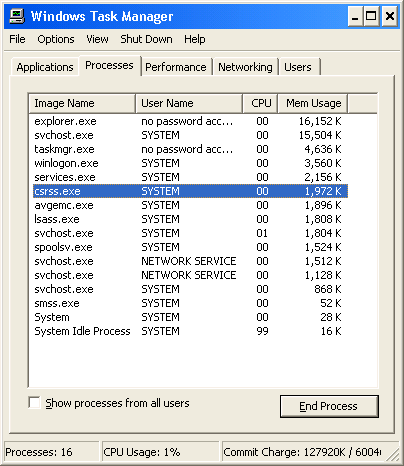Open the Help menu
This screenshot has width=404, height=466.
point(195,39)
